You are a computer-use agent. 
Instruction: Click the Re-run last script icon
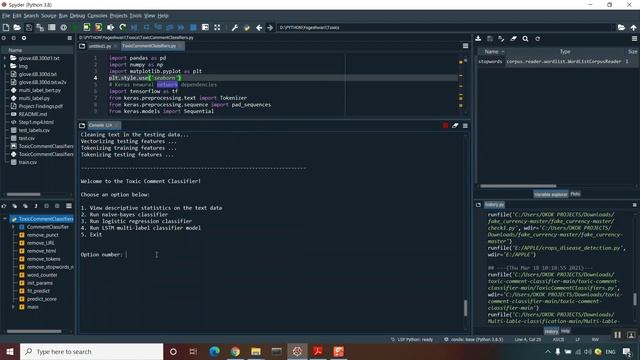[122, 27]
